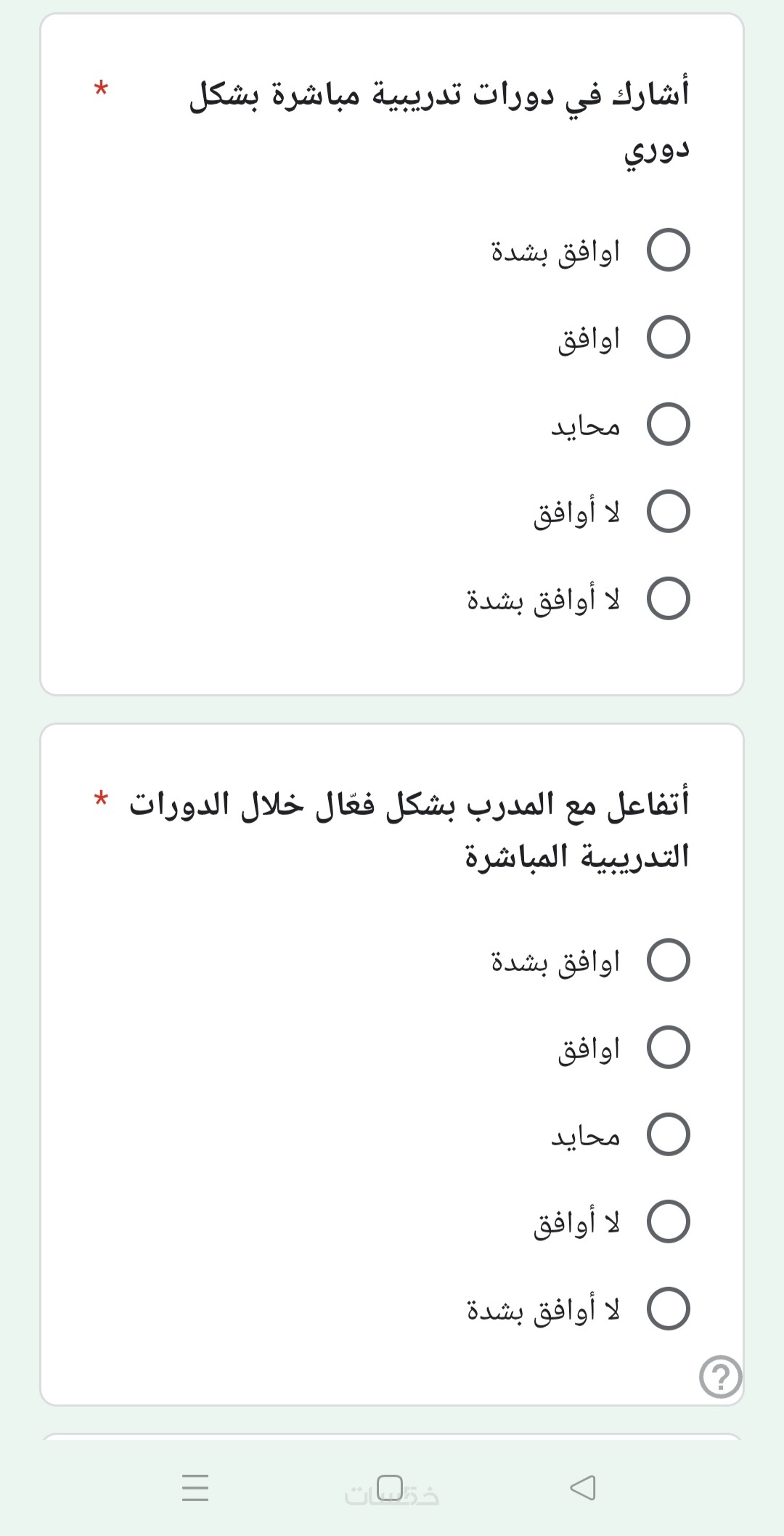Choose 'لا أوافق' for the trainer interaction question

tap(668, 1222)
